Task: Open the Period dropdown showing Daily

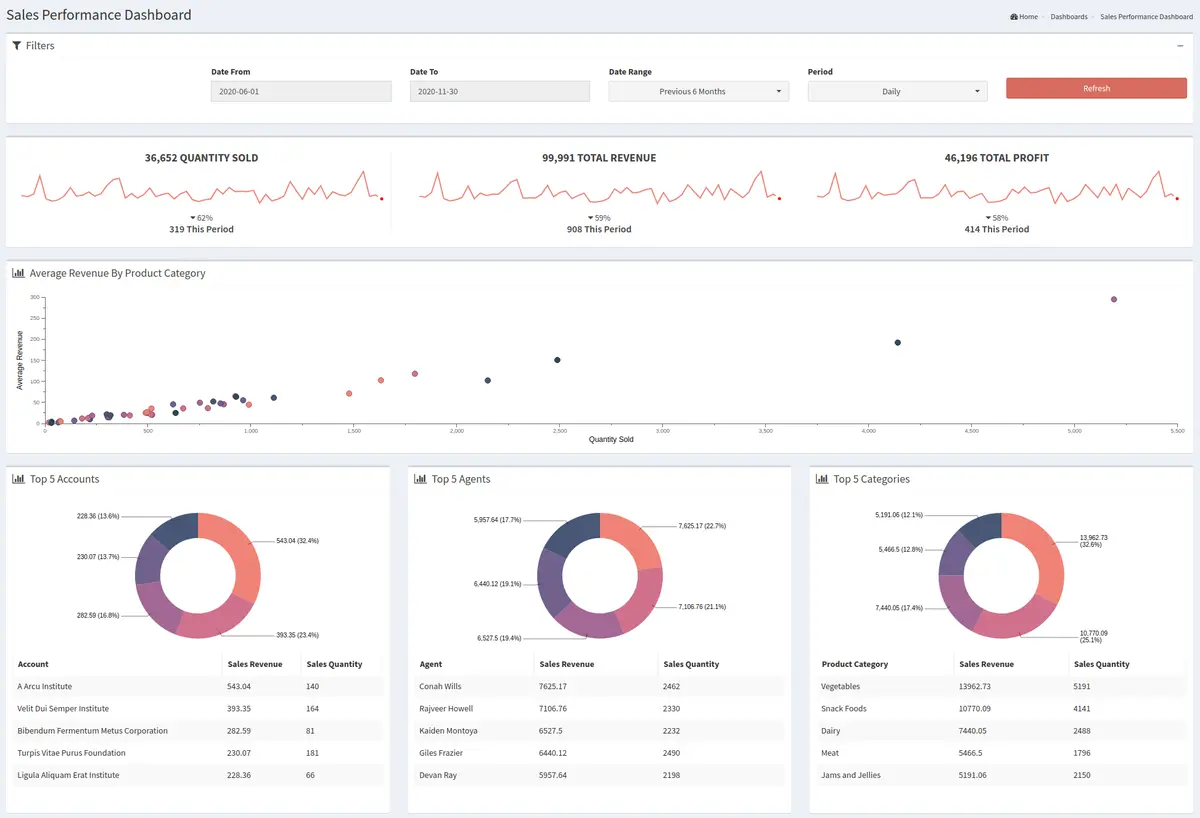Action: pyautogui.click(x=898, y=91)
